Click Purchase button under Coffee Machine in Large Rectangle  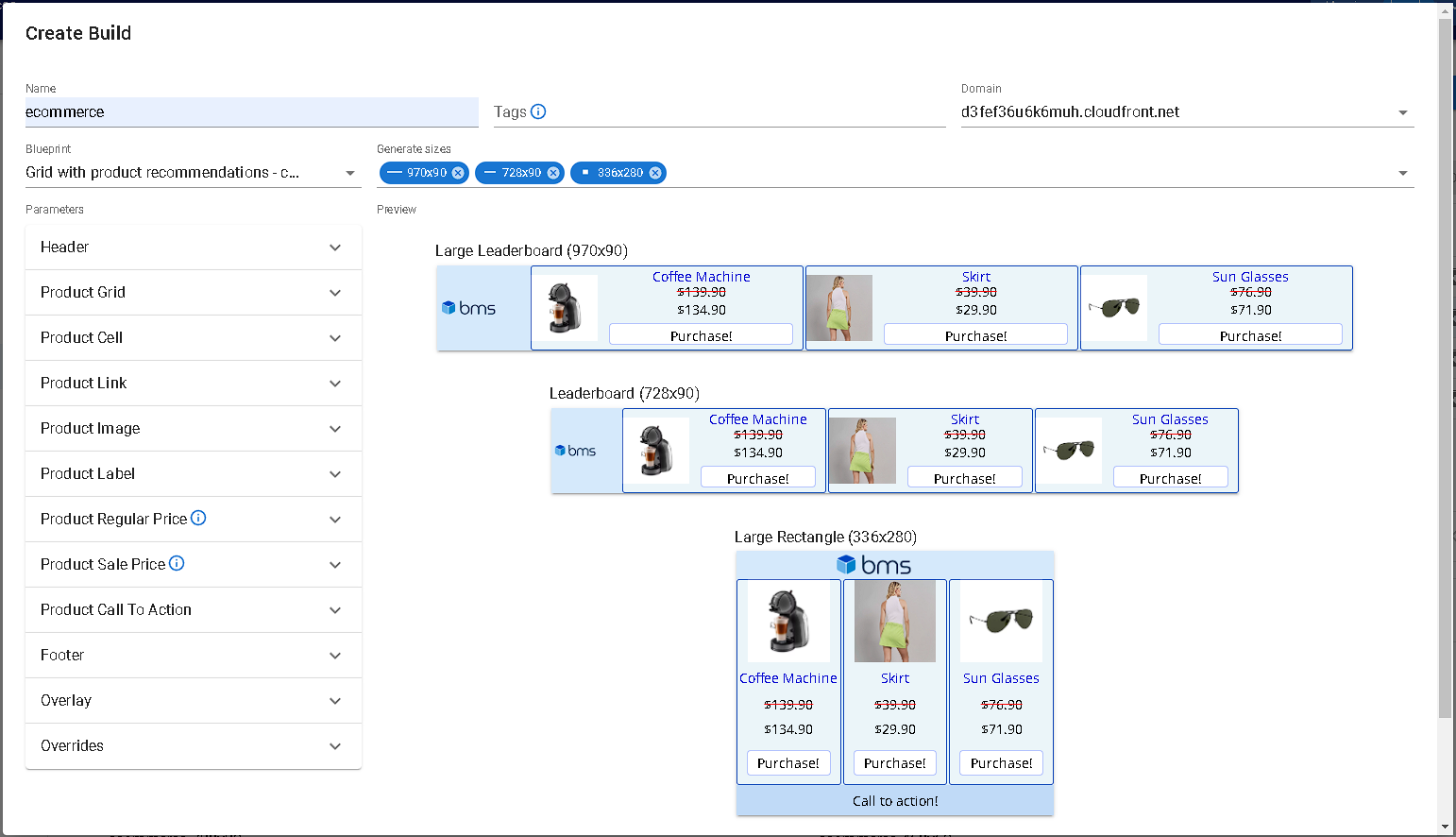tap(788, 763)
